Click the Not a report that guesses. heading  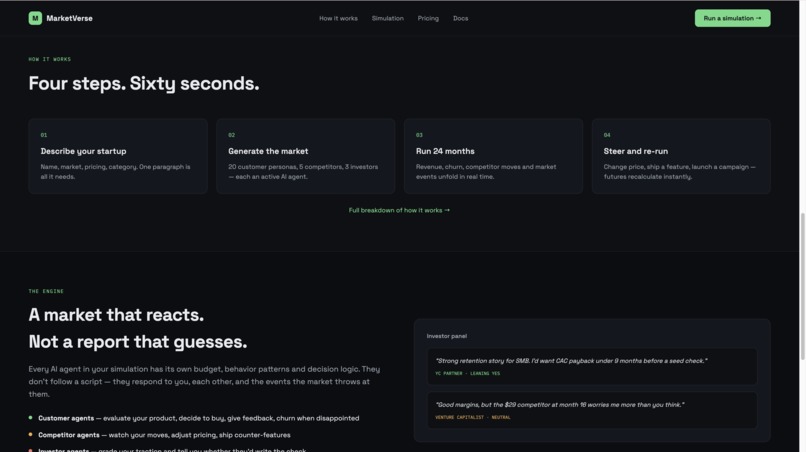click(x=138, y=341)
